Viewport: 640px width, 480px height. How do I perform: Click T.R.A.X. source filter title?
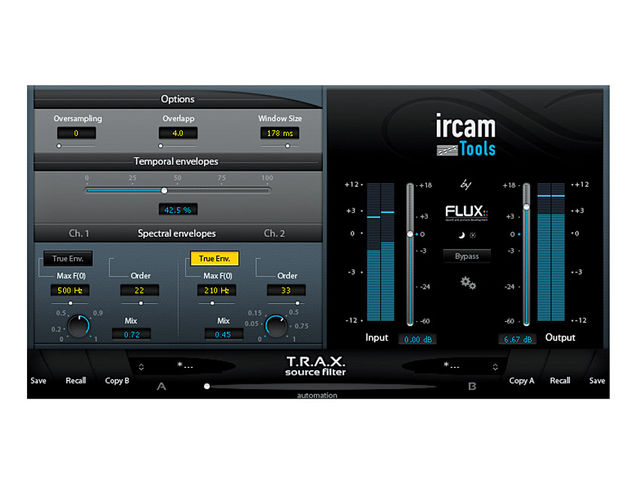[x=316, y=366]
